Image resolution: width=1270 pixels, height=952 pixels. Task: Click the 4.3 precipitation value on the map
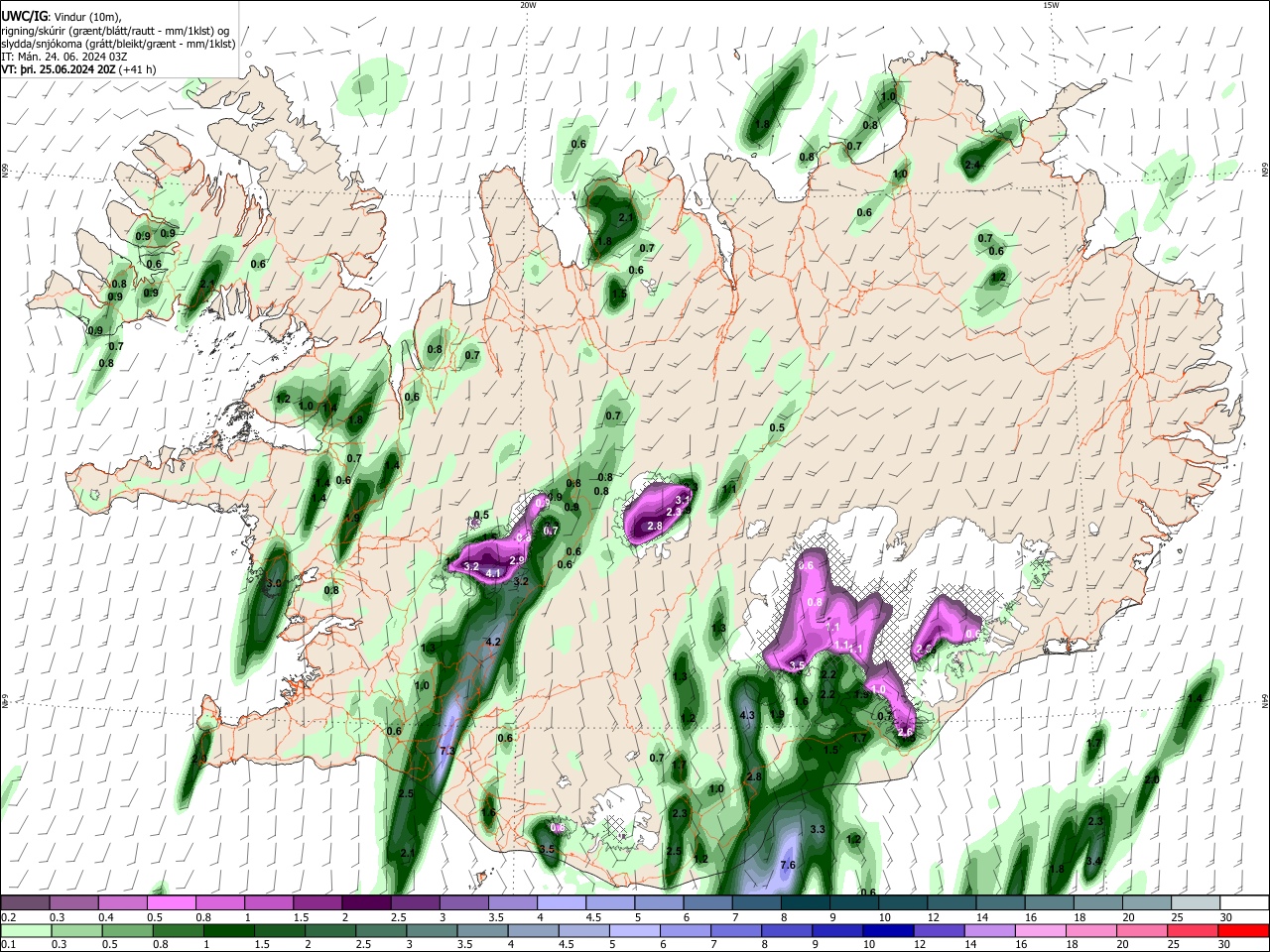[748, 715]
